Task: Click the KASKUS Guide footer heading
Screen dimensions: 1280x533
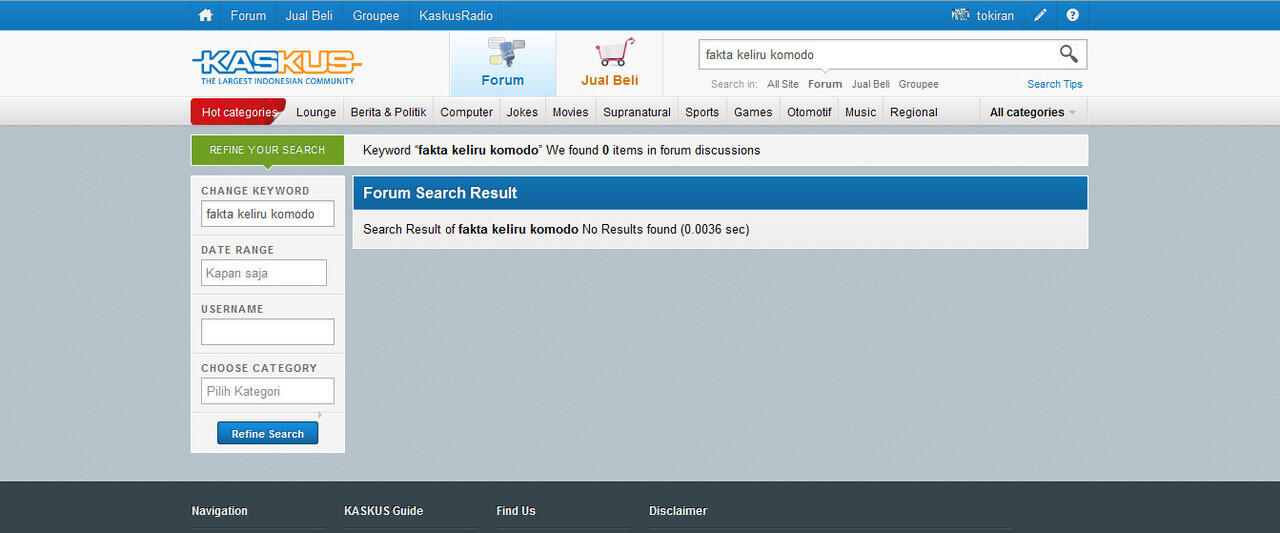Action: [x=384, y=511]
